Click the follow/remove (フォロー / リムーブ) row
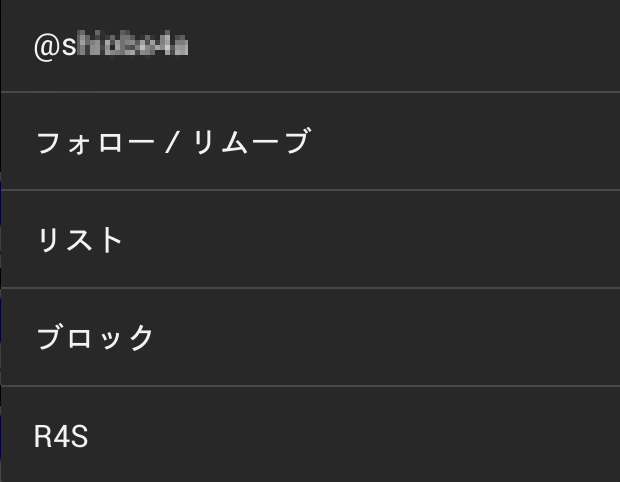620x482 pixels. [310, 142]
